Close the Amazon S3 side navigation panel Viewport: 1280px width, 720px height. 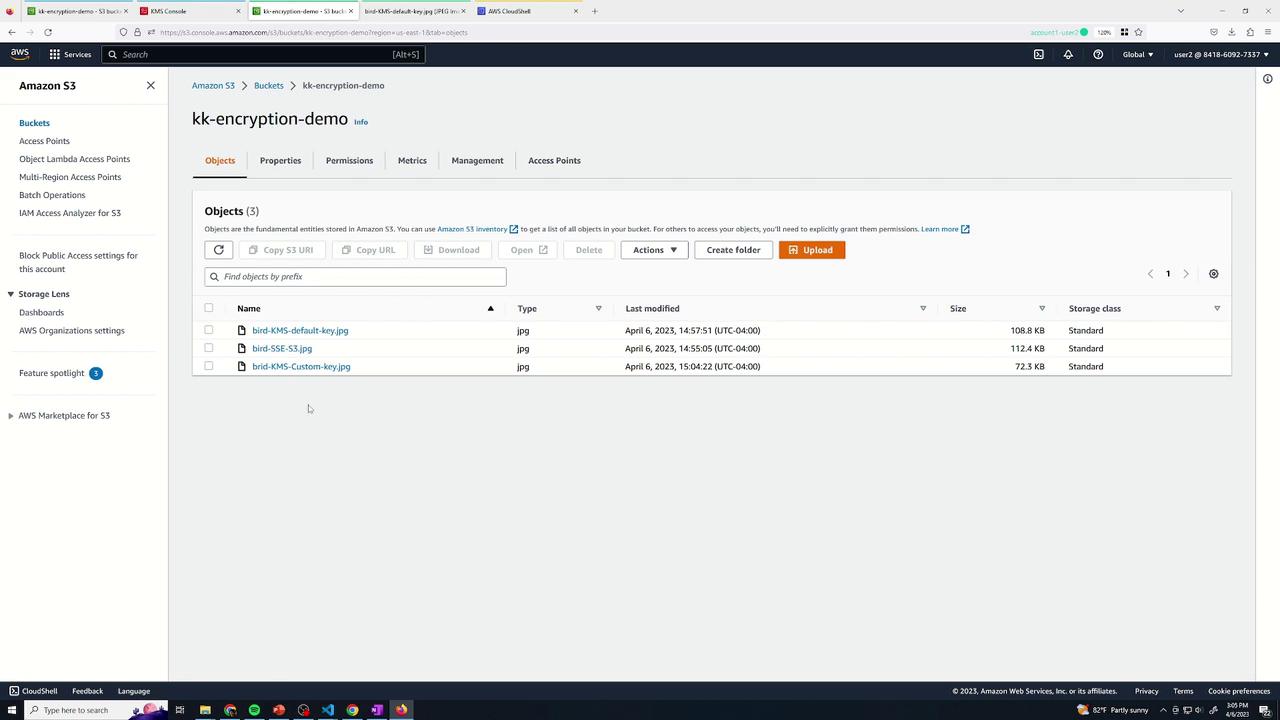coord(151,85)
